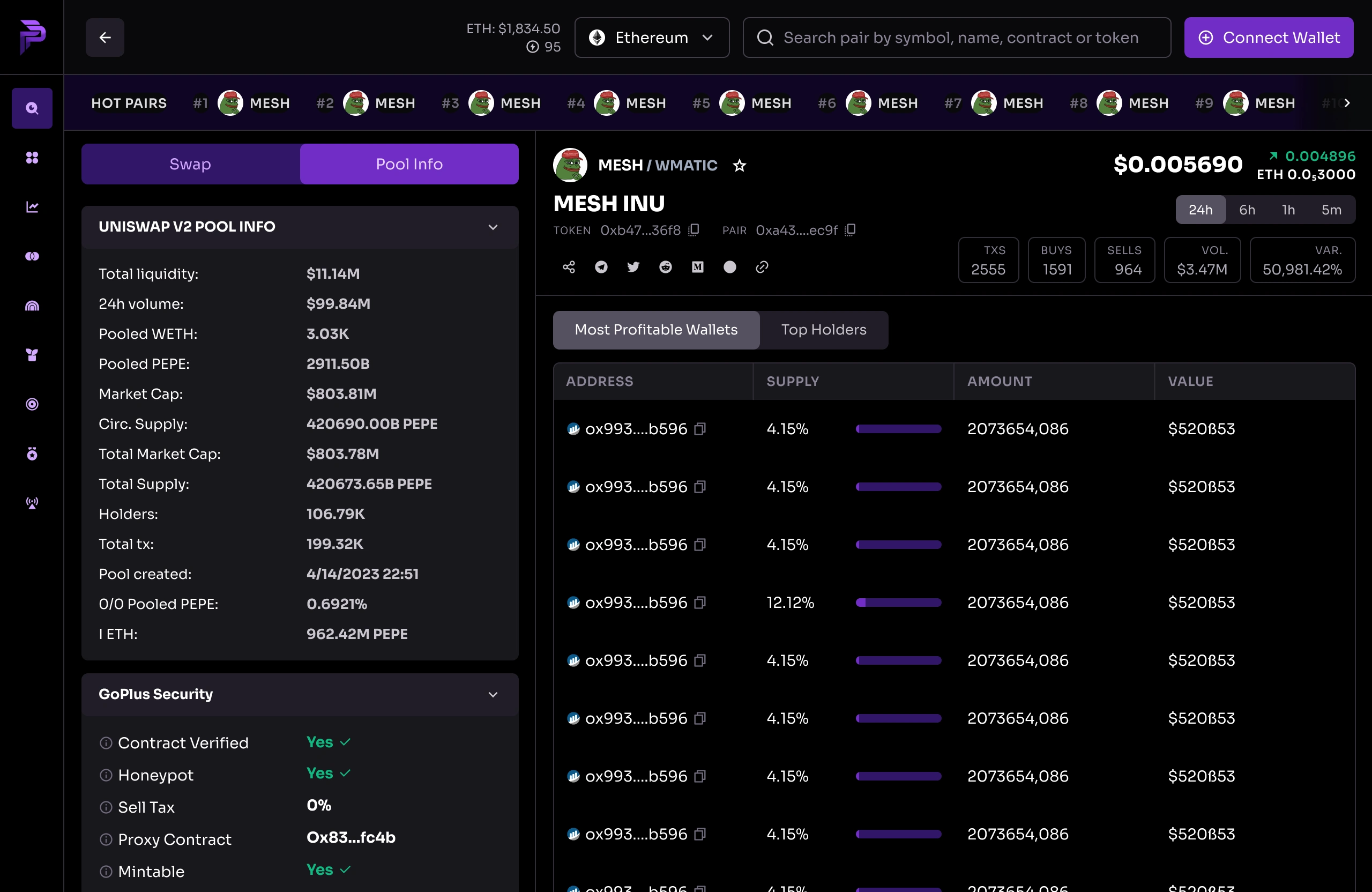
Task: Open the search page from the sidebar magnifier icon
Action: 32,108
